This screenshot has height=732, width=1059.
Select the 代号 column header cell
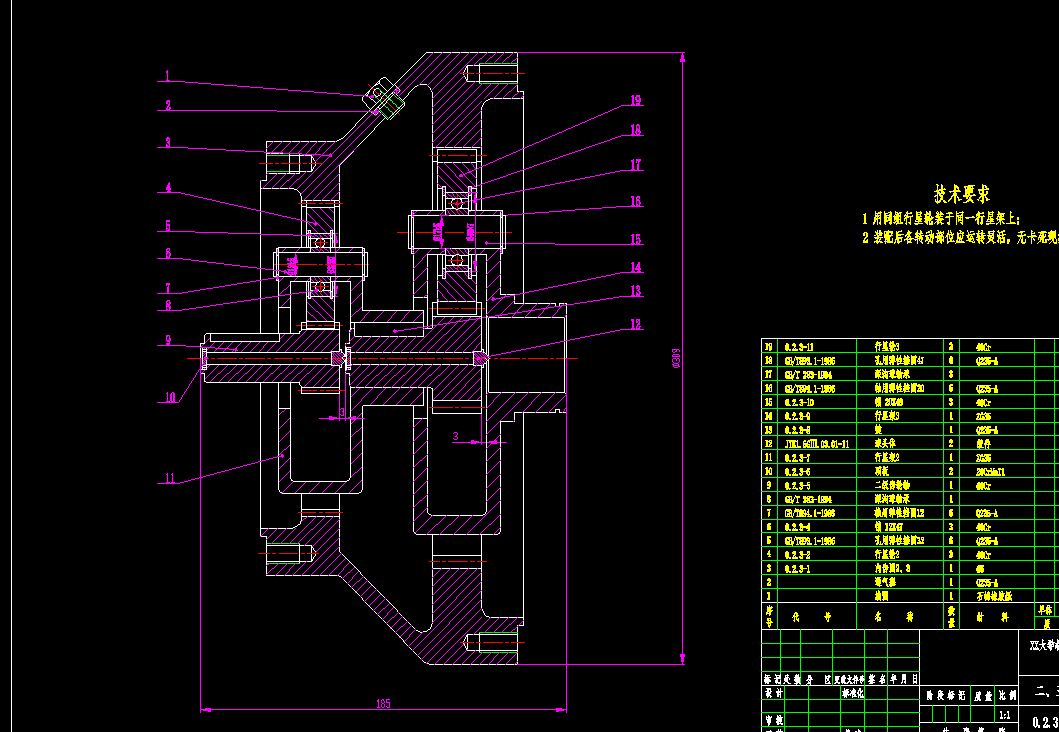[817, 617]
